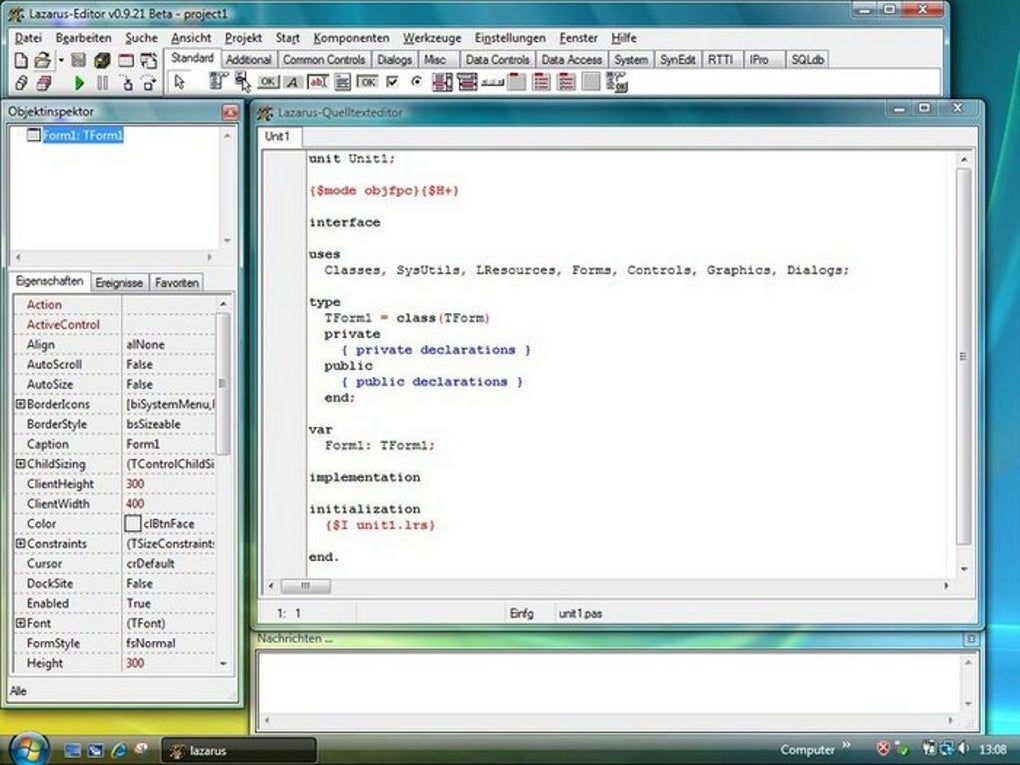Click the Pause button in toolbar

tap(101, 83)
